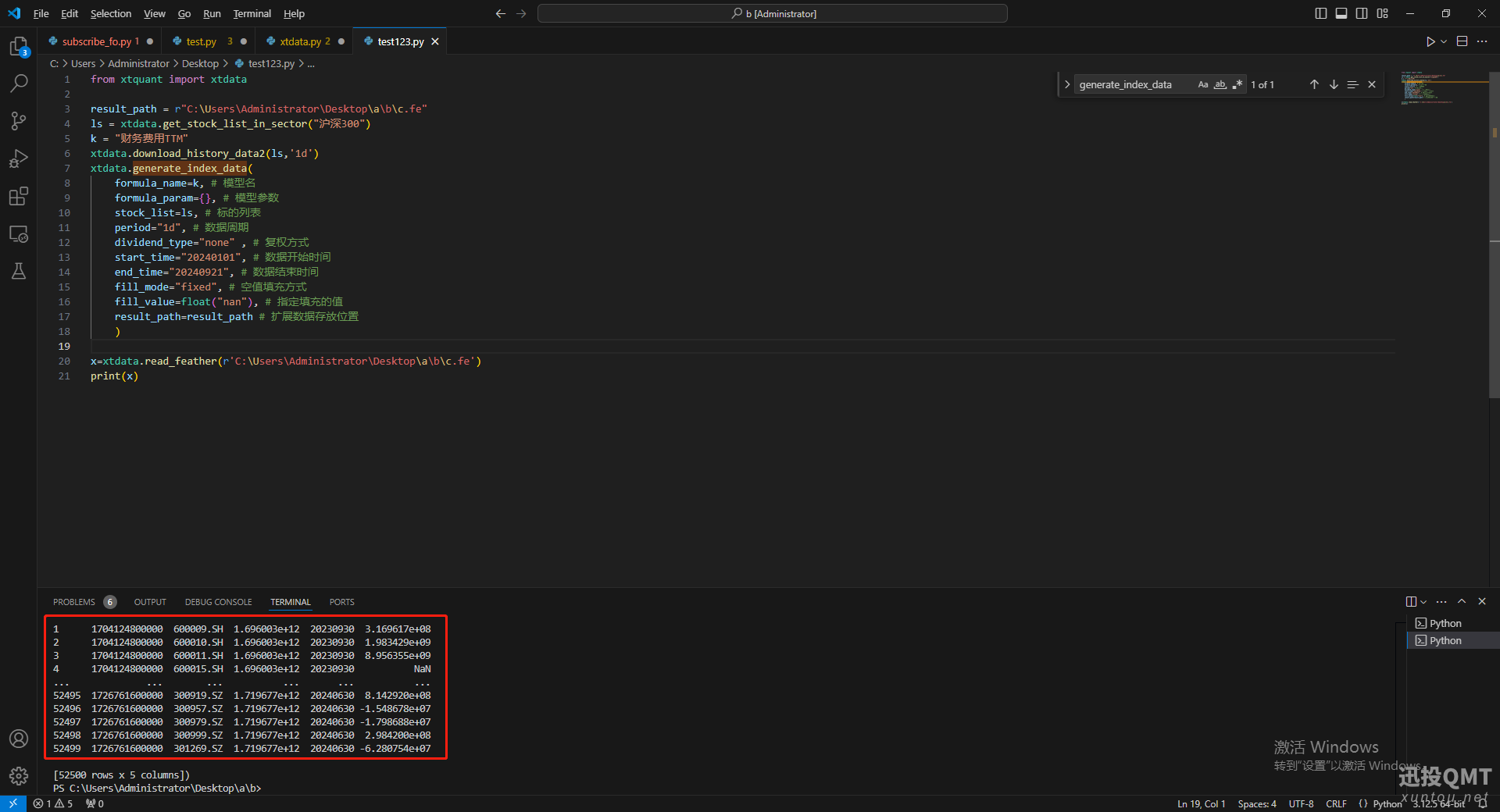Open the Run Python file dropdown arrow
Viewport: 1500px width, 812px height.
(1444, 41)
